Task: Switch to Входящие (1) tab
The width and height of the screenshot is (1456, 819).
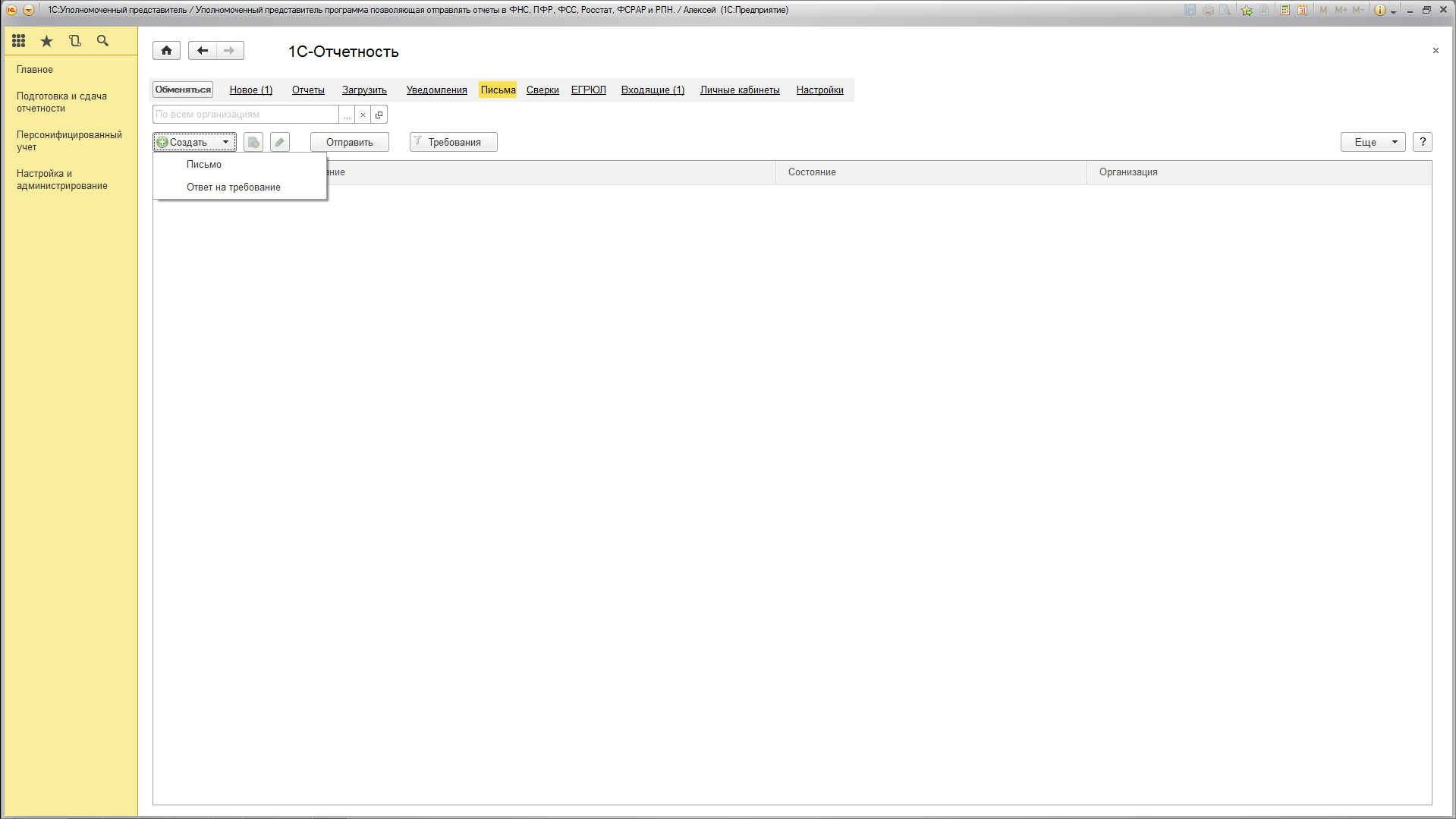Action: pyautogui.click(x=653, y=90)
